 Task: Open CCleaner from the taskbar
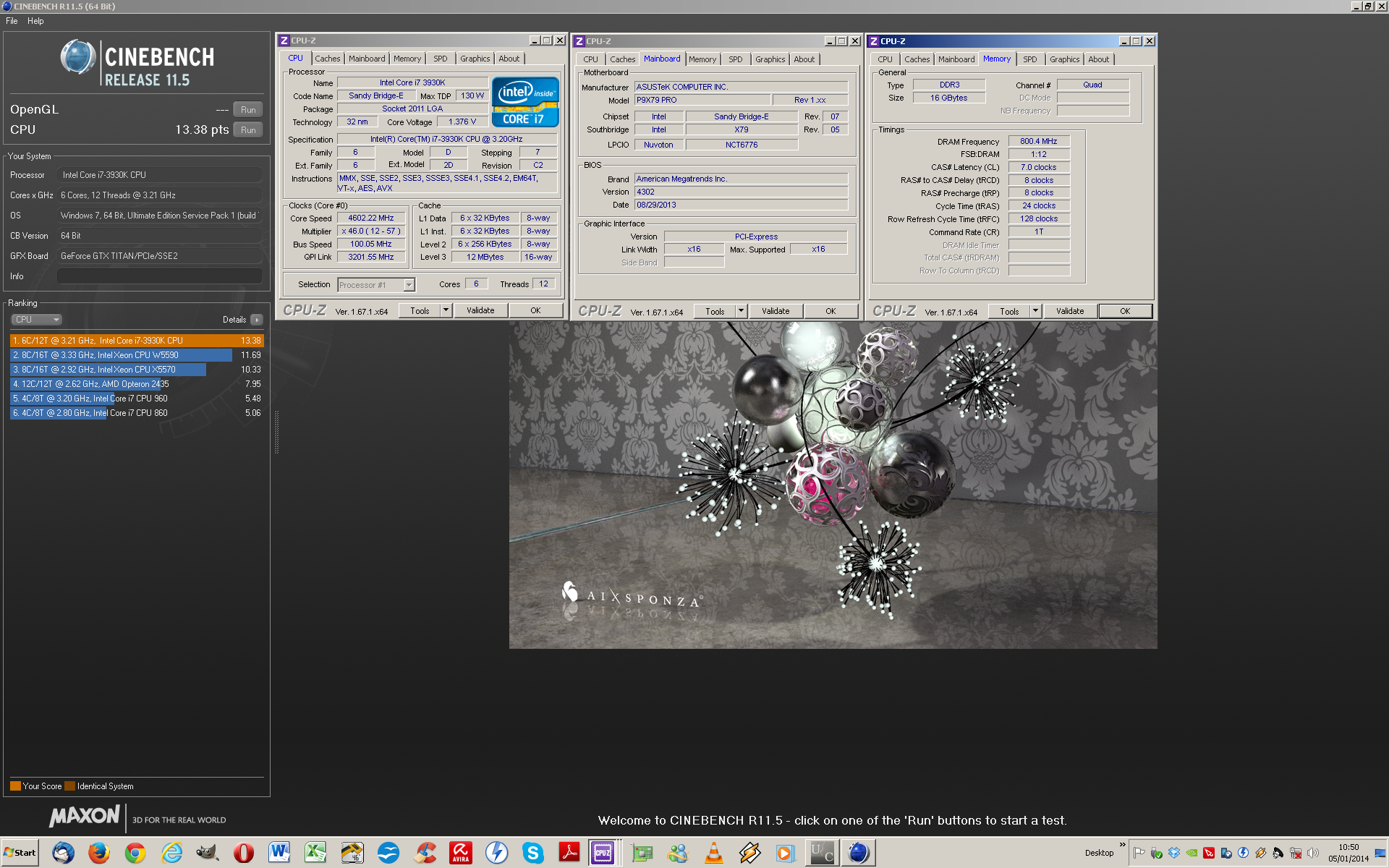(x=425, y=853)
